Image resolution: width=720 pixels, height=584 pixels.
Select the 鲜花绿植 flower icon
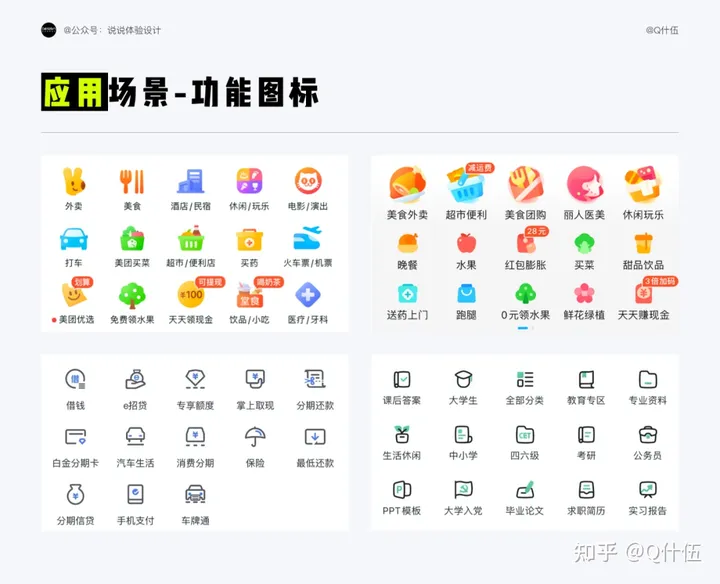(584, 293)
